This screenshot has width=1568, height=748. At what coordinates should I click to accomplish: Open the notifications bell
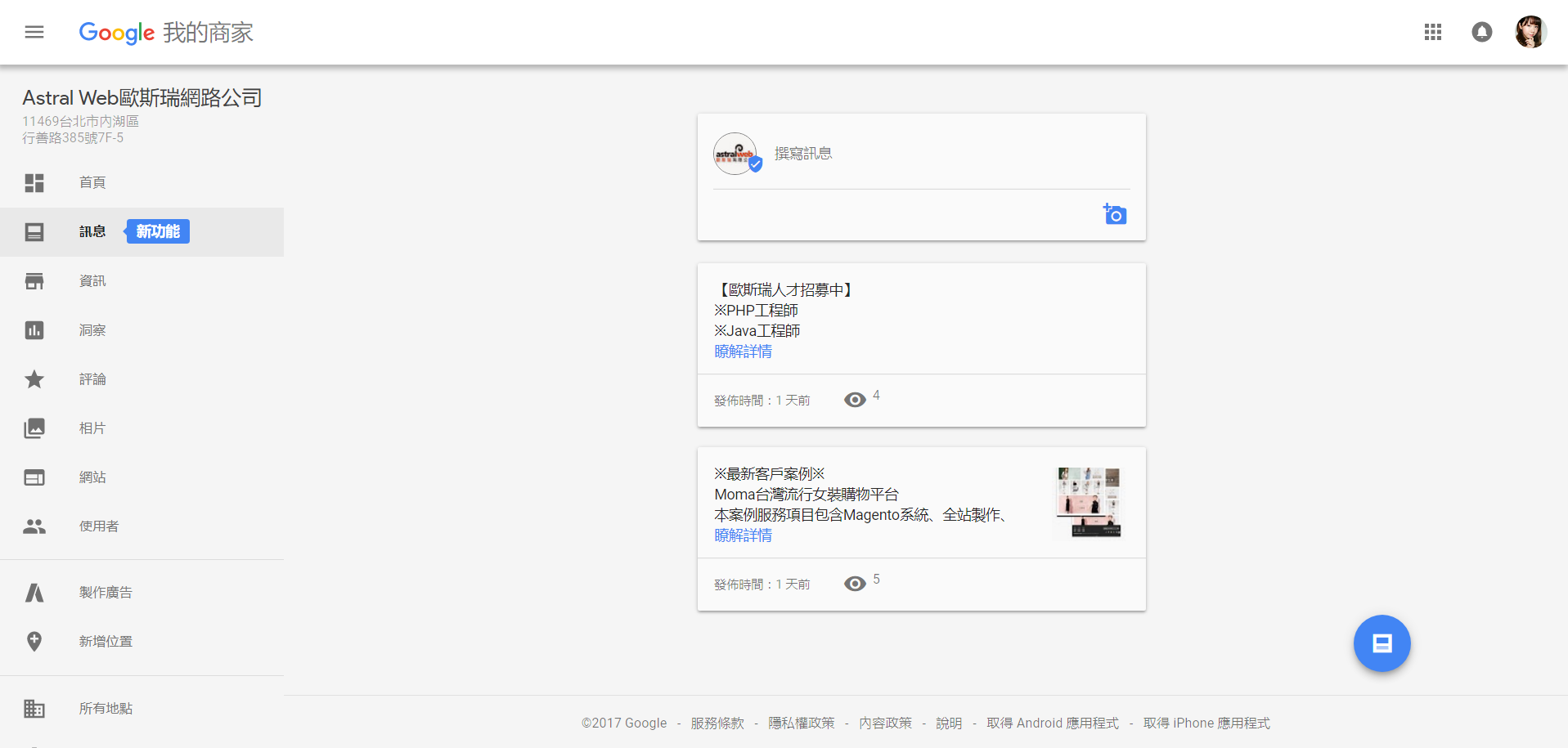click(x=1481, y=32)
